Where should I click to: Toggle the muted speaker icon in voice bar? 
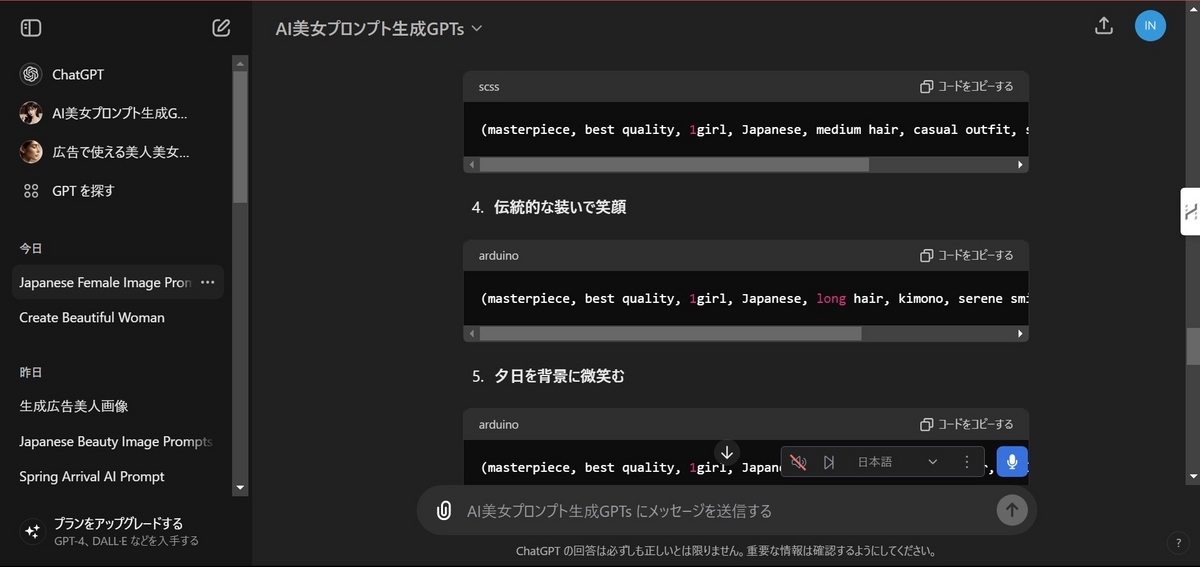pos(798,462)
